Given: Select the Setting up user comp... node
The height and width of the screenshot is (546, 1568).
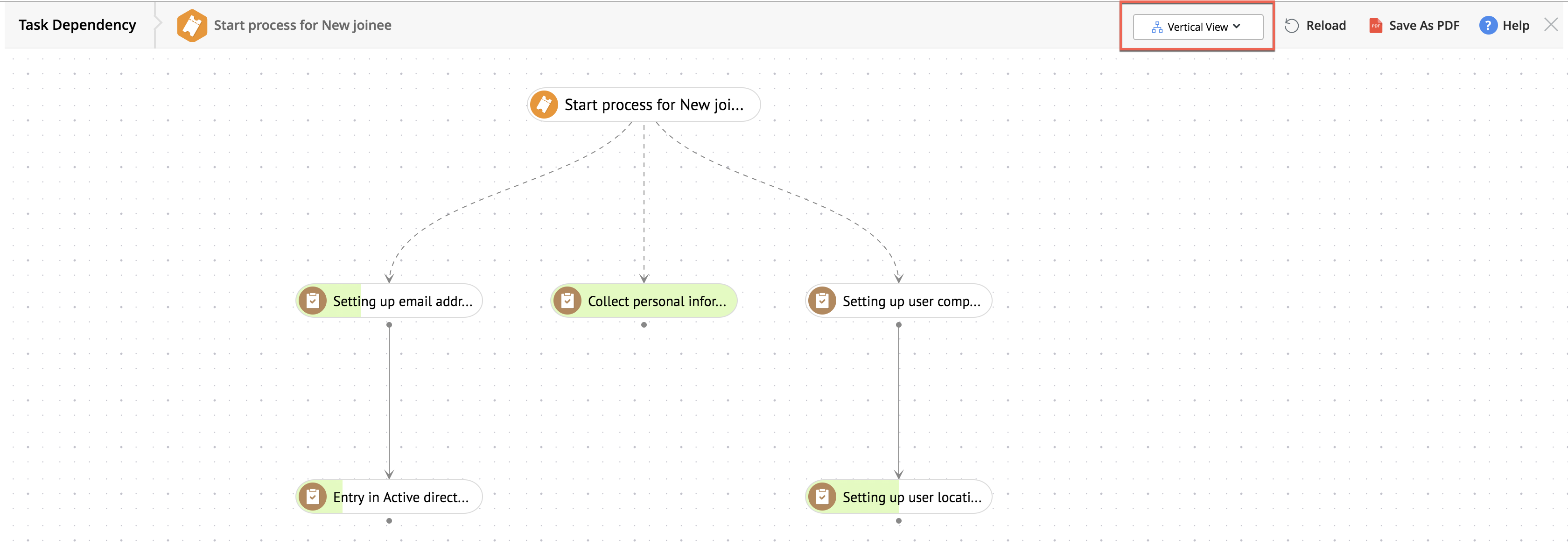Looking at the screenshot, I should coord(898,301).
